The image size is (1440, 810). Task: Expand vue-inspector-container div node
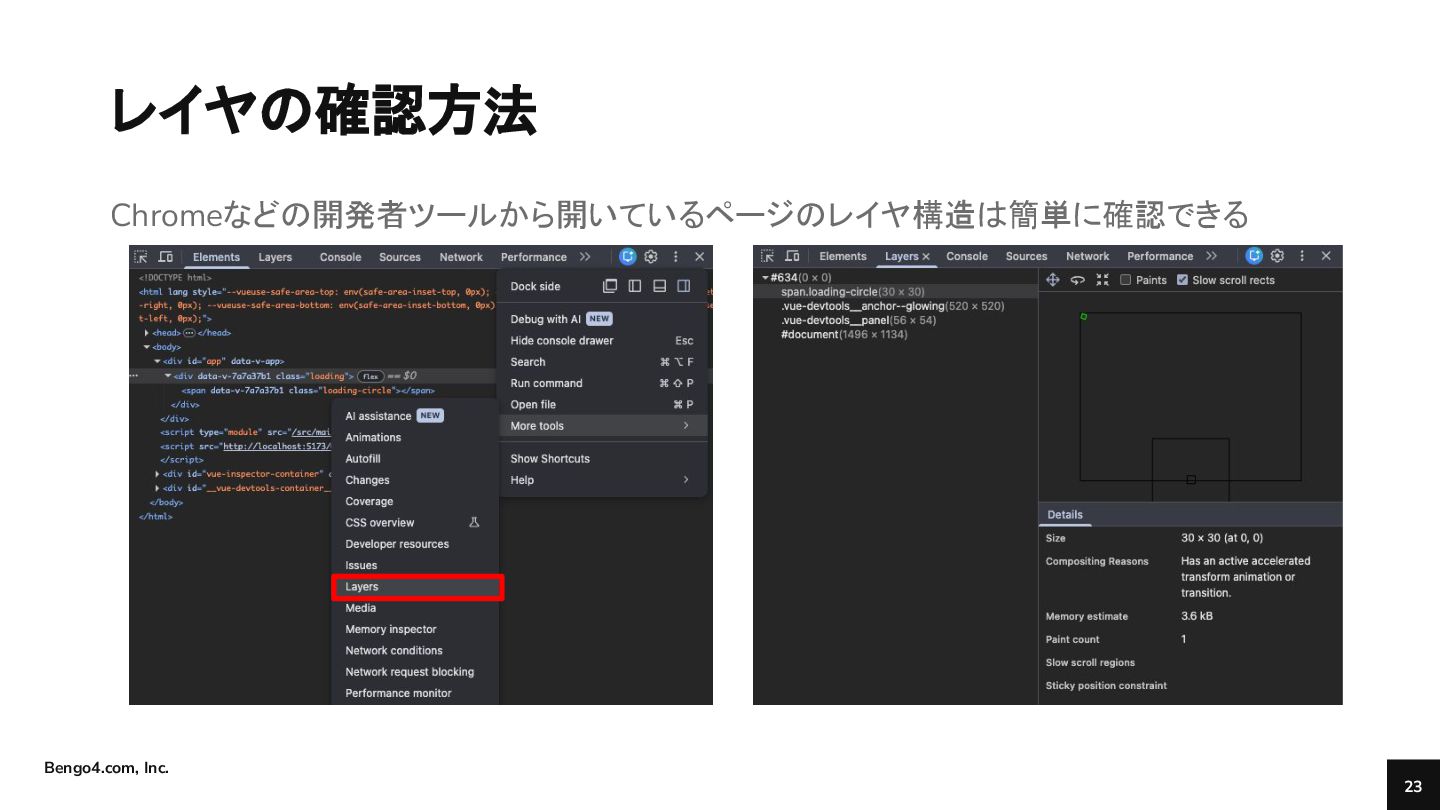coord(157,474)
